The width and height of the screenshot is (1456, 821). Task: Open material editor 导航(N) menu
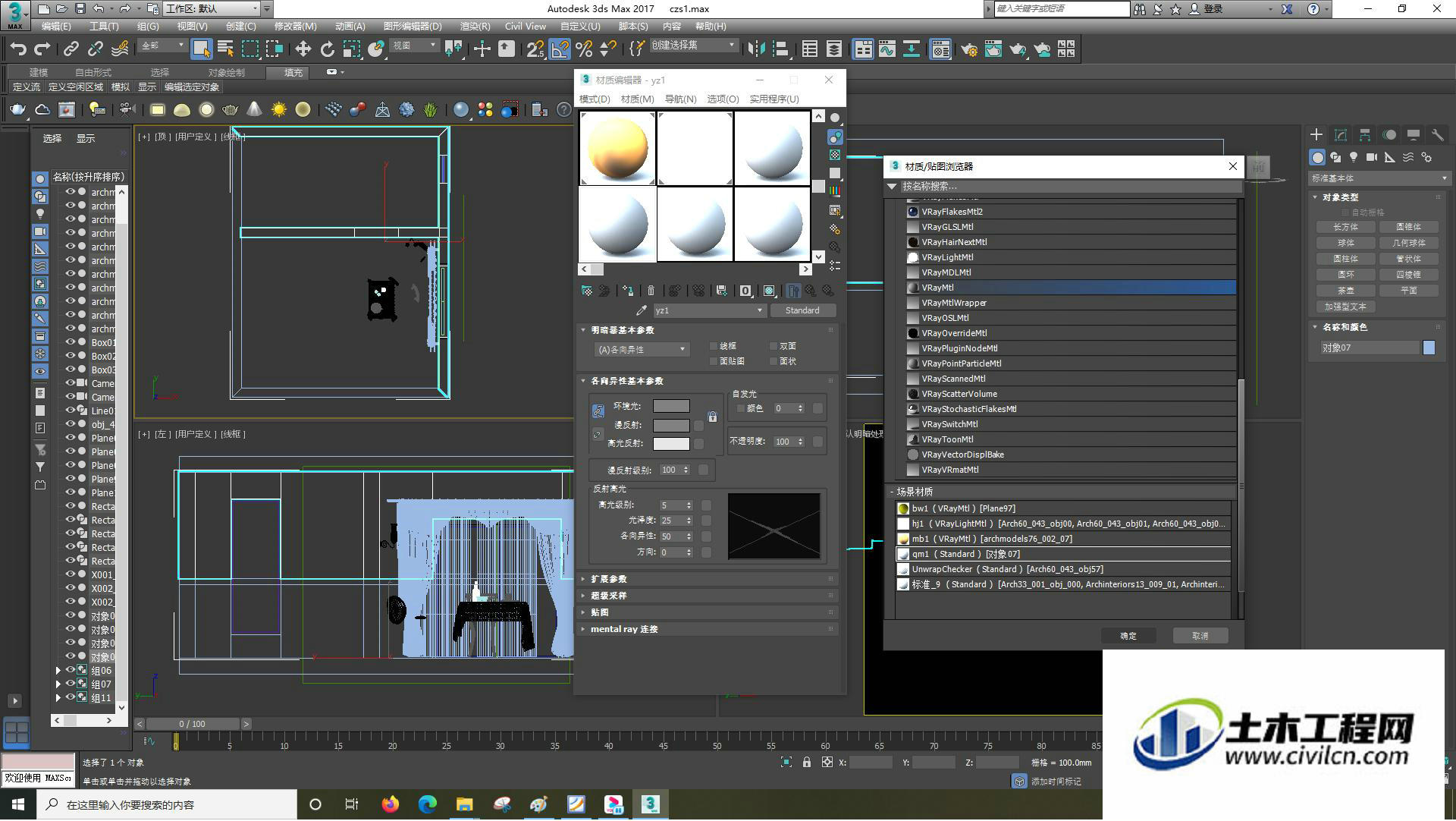click(x=680, y=99)
